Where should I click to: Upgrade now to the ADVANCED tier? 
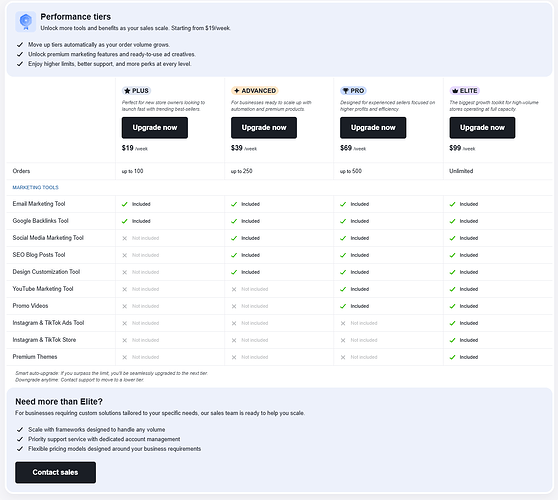tap(264, 128)
